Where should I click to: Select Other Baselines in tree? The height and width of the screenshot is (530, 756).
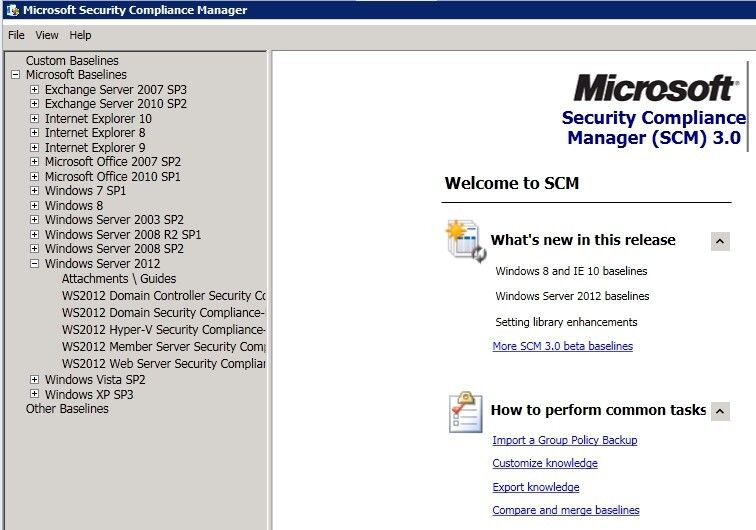click(67, 409)
